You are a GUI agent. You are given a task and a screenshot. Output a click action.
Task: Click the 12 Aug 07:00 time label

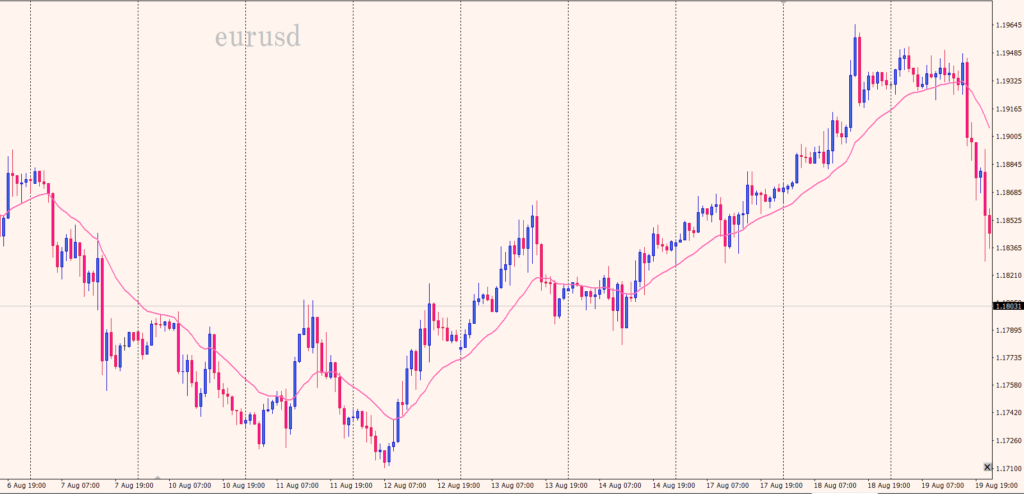405,485
